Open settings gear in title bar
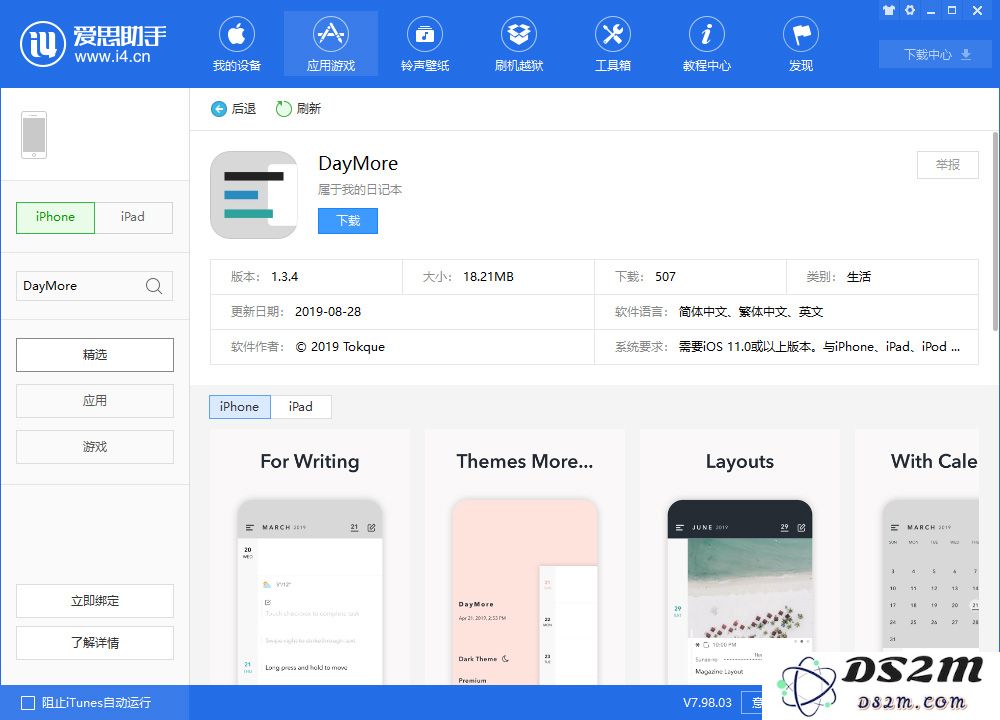The image size is (1000, 720). point(910,10)
